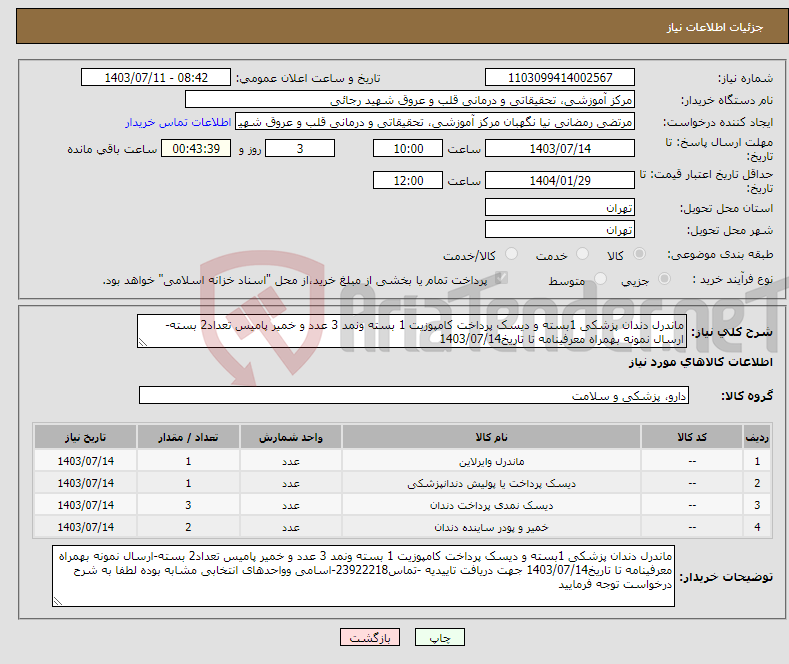Viewport: 789px width, 664px height.
Task: Select the row خمیر و پودر ساینده دندان
Action: click(403, 527)
